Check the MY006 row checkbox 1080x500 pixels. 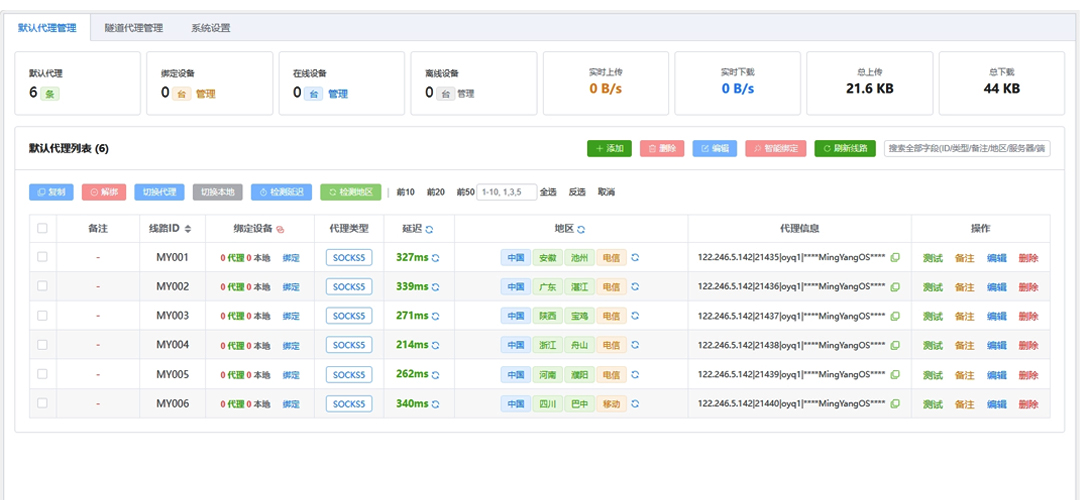coord(42,403)
